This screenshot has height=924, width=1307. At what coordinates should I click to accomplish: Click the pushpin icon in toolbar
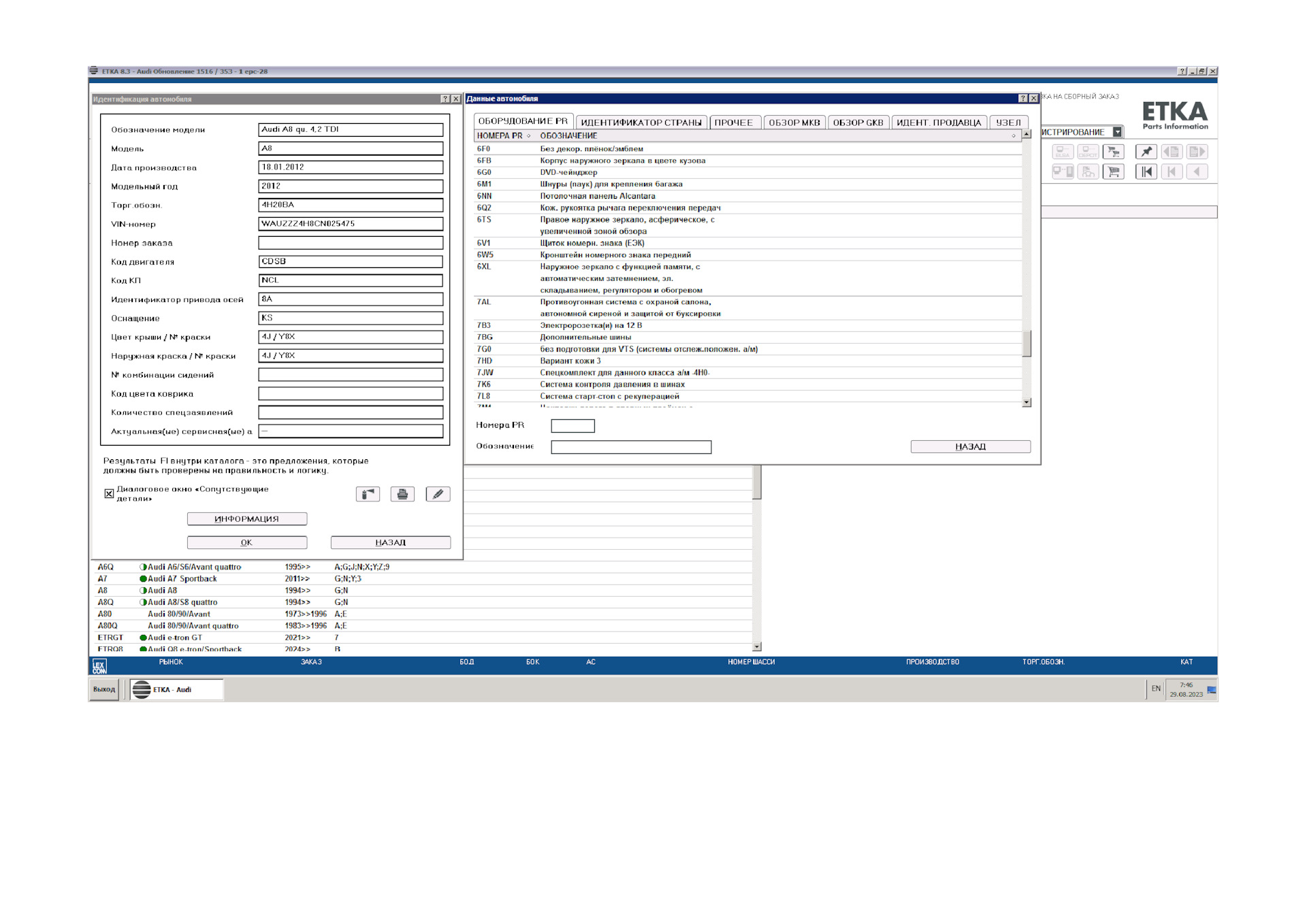[1146, 152]
